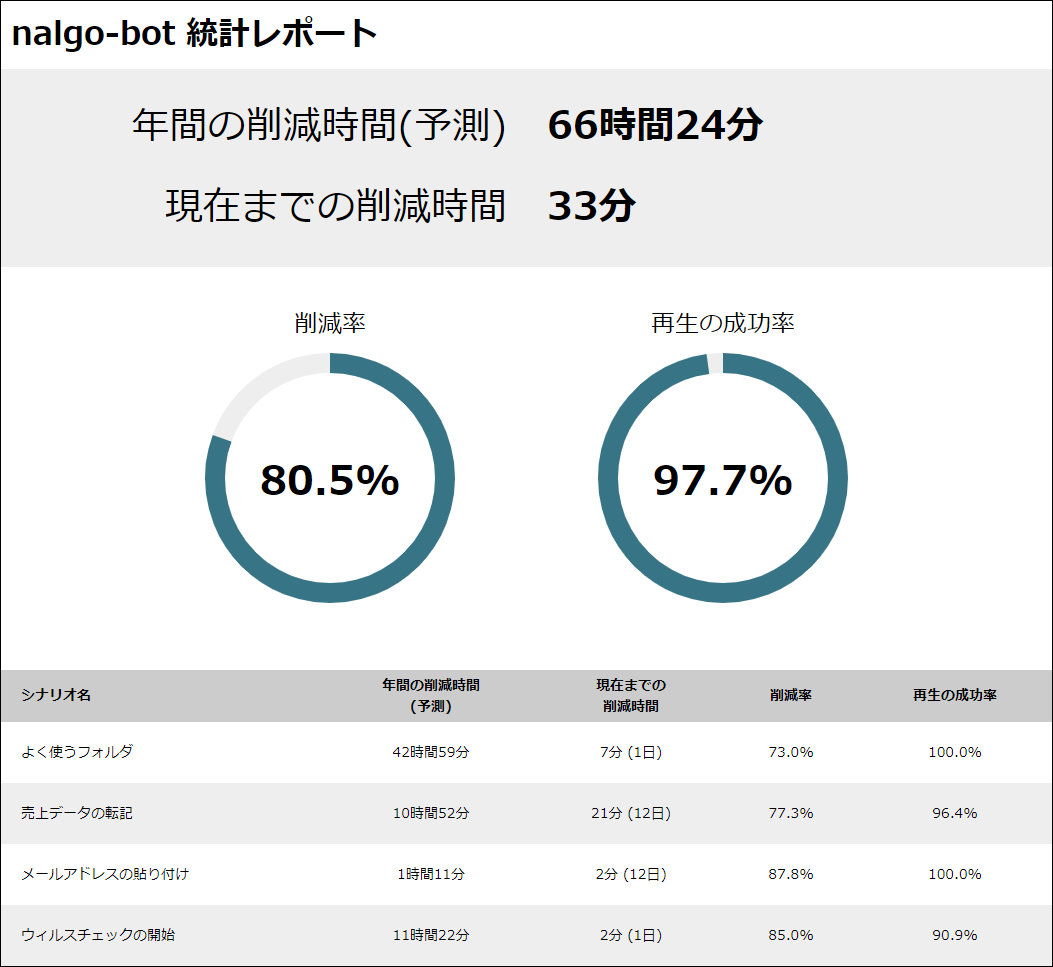1053x967 pixels.
Task: Click the 21分 (12日) cell
Action: [x=631, y=813]
